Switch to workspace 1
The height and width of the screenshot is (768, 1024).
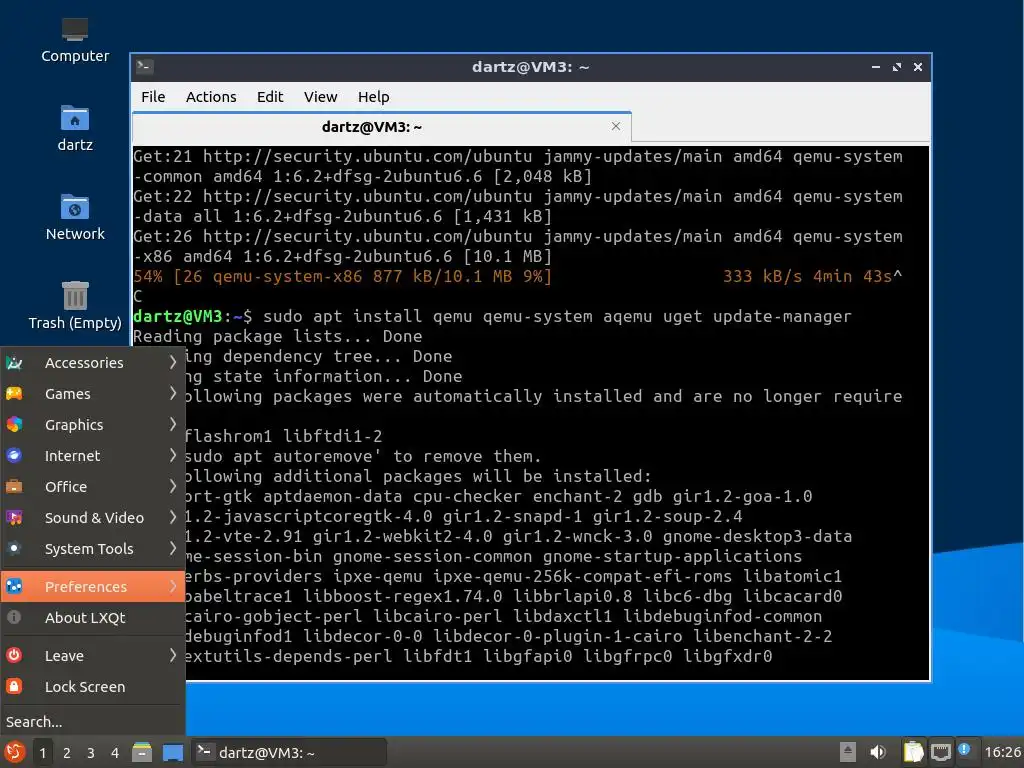click(x=42, y=753)
